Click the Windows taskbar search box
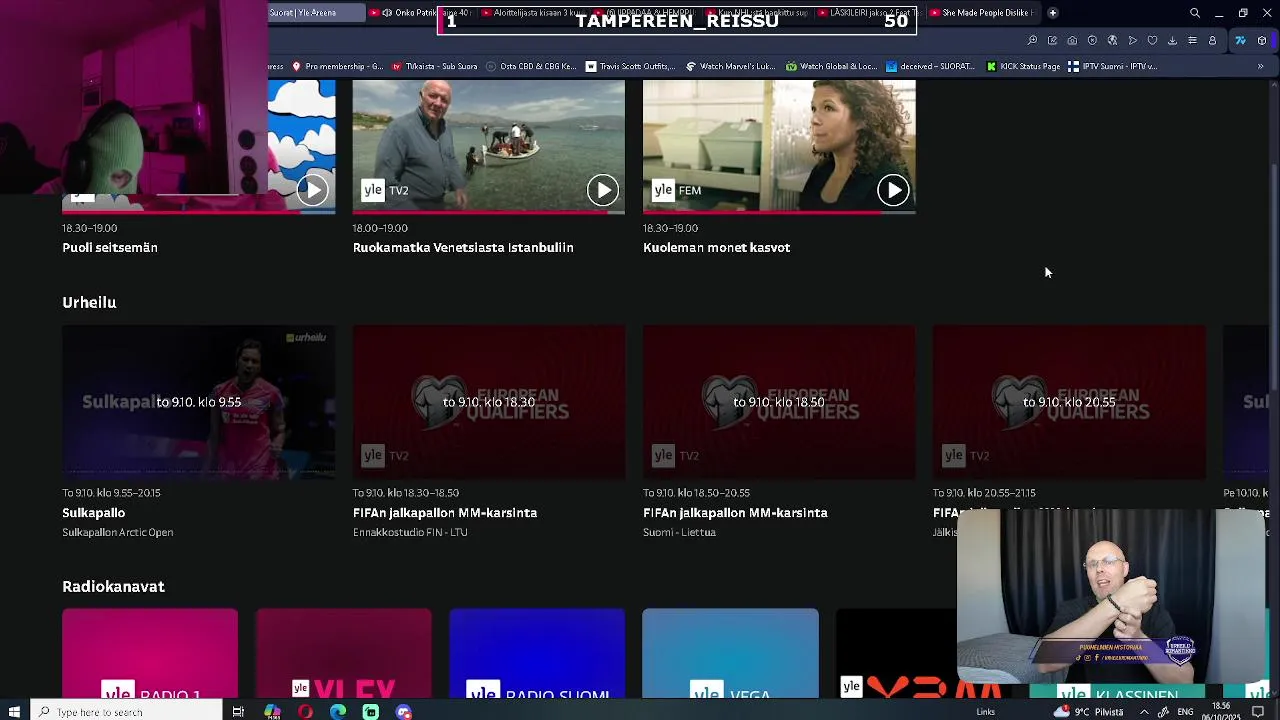The image size is (1280, 720). click(125, 712)
